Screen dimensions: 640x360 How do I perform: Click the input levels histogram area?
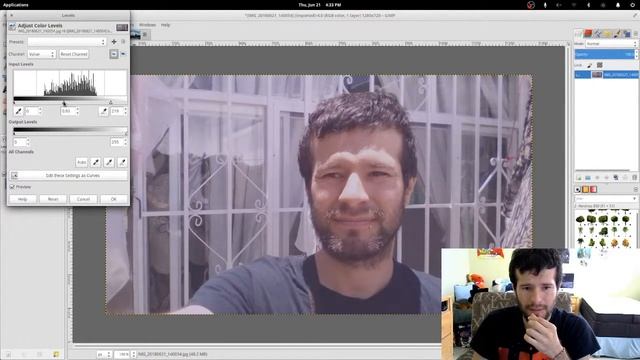(70, 83)
